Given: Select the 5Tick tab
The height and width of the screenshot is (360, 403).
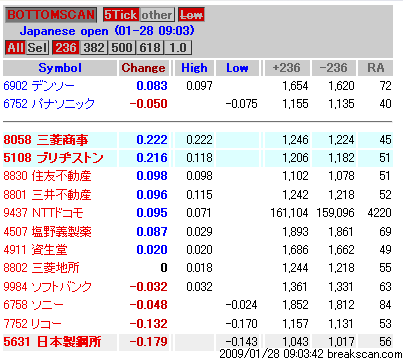Looking at the screenshot, I should point(121,15).
